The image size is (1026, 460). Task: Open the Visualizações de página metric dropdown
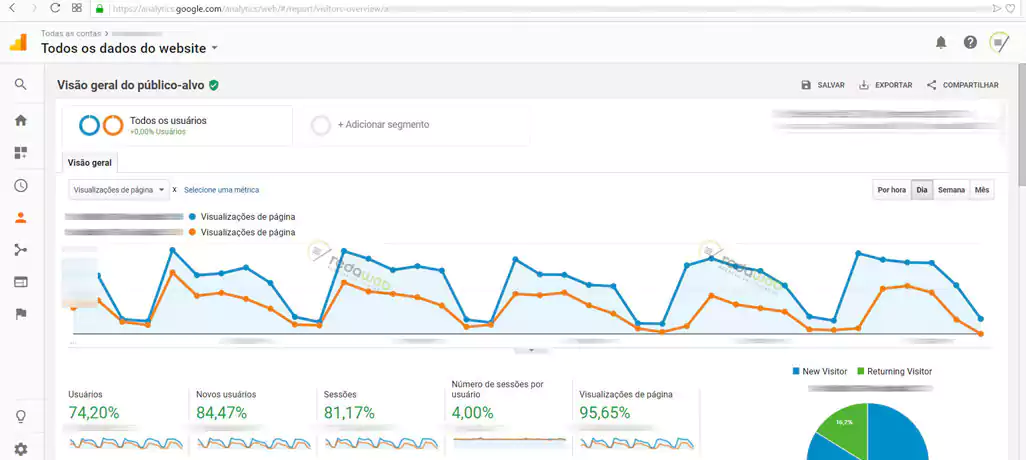click(118, 189)
